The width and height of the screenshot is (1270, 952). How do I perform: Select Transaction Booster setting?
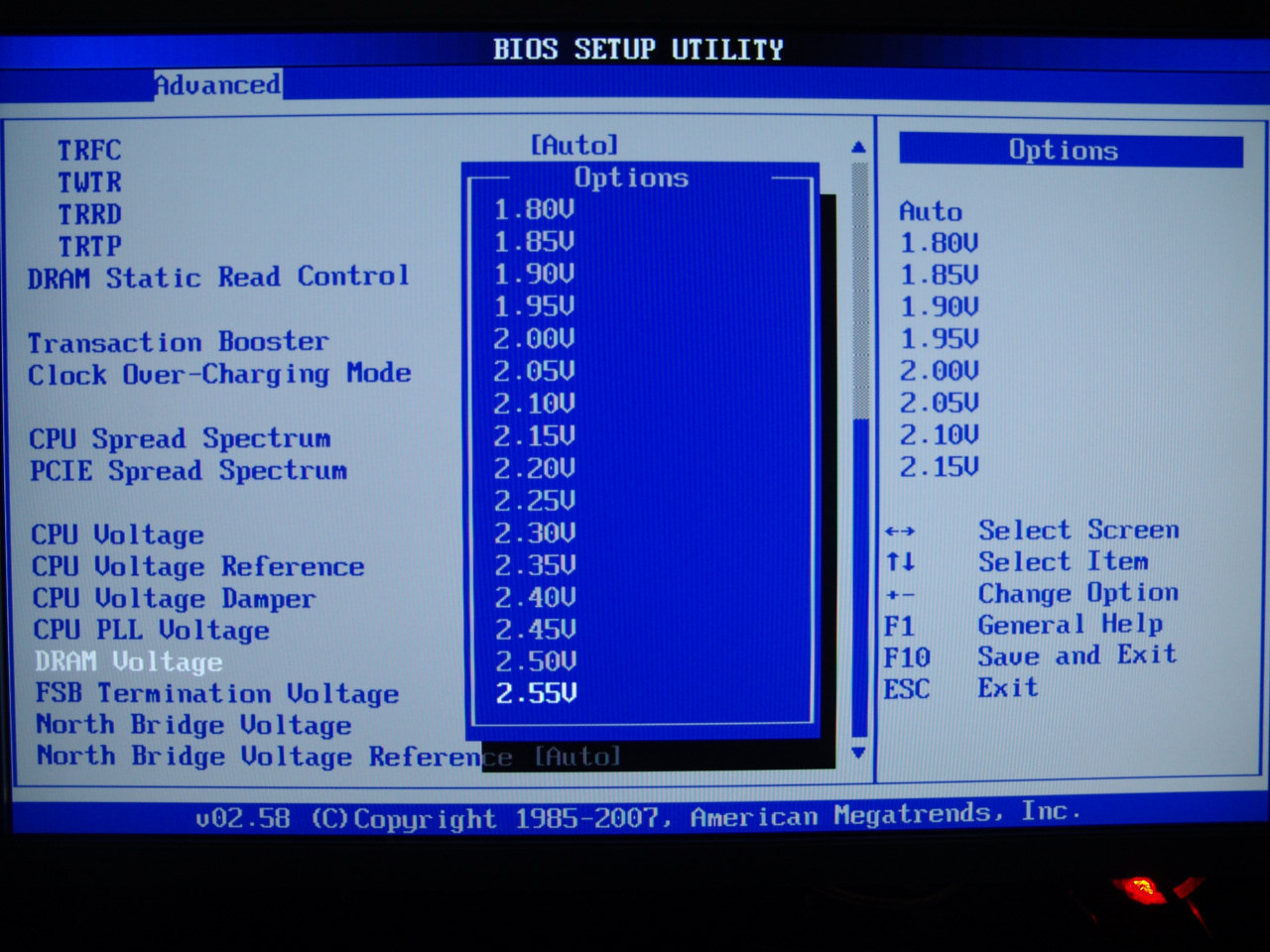point(178,342)
